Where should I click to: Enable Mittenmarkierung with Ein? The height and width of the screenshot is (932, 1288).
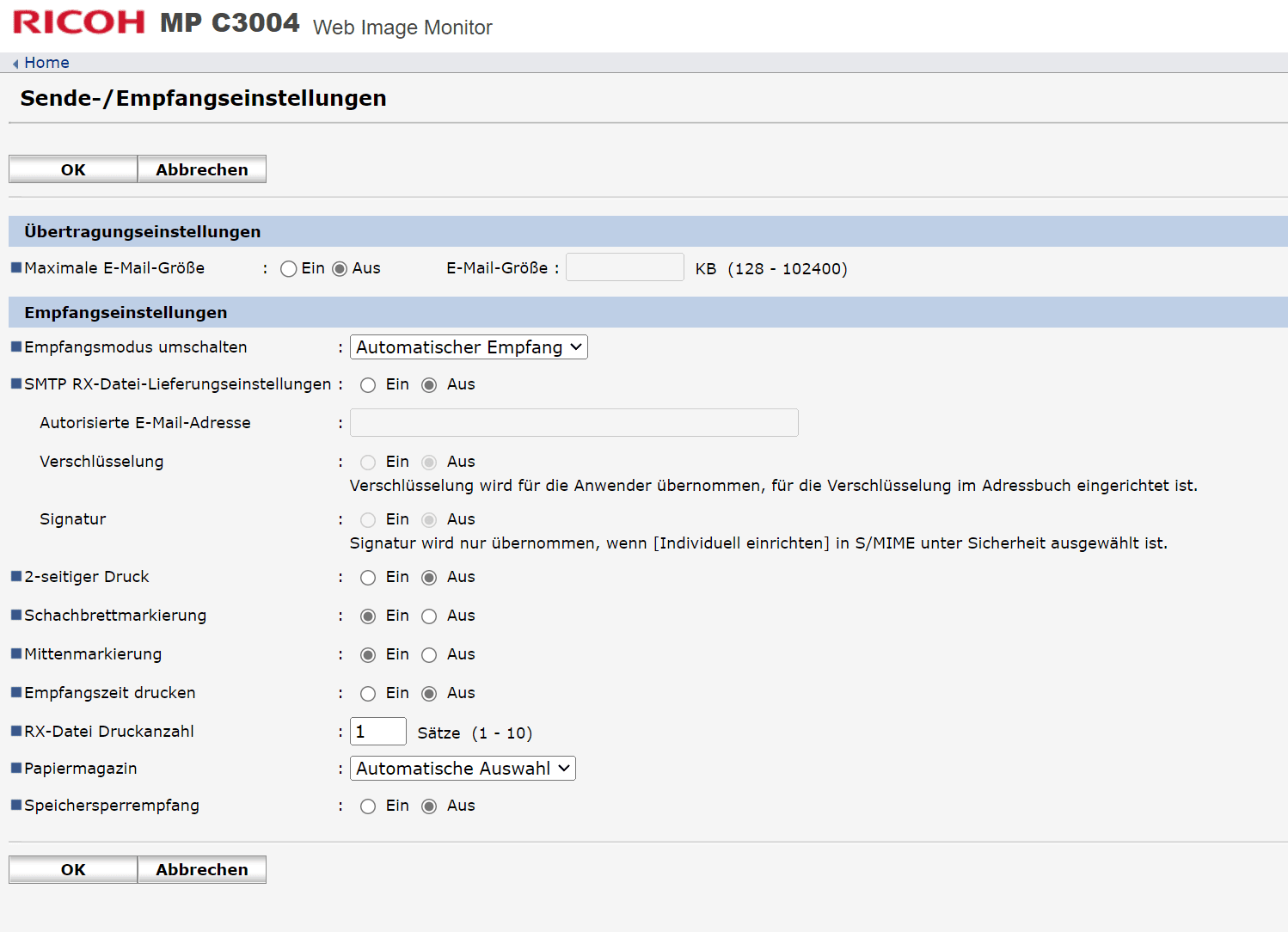368,655
